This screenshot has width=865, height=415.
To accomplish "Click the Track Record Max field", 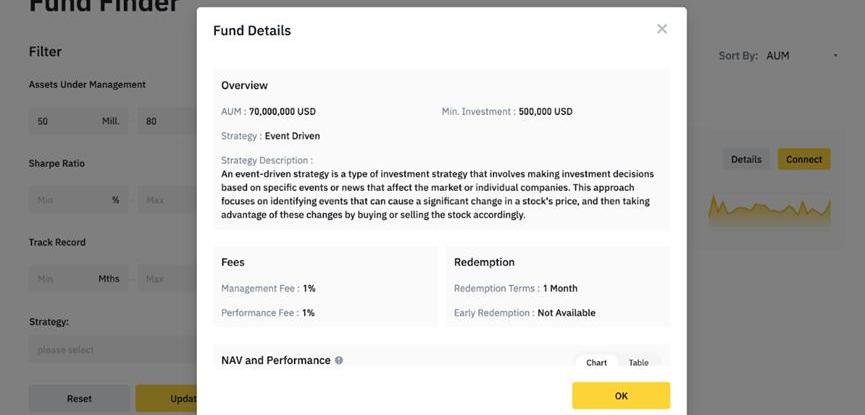I will coord(165,279).
